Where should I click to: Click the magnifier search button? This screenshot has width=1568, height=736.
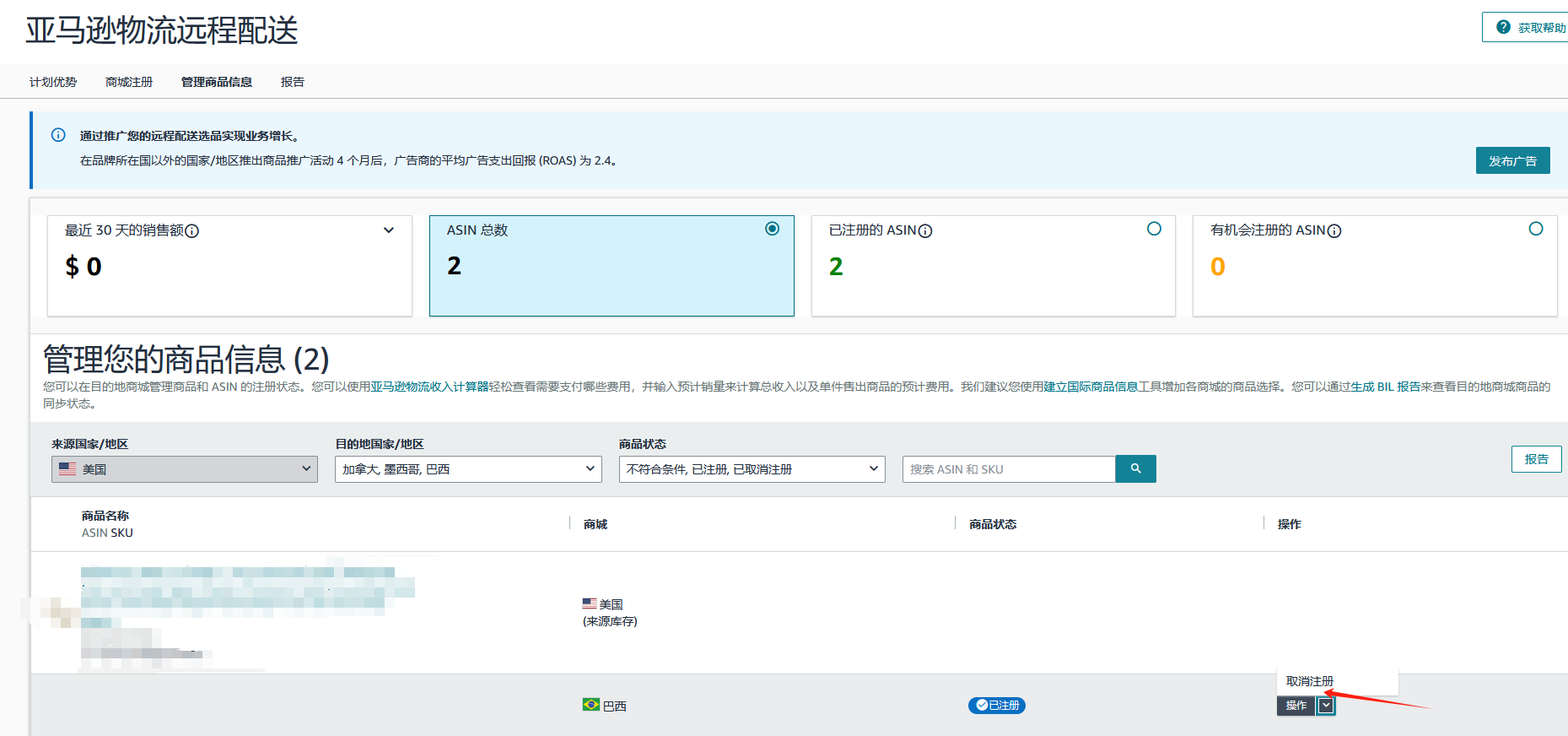(1135, 468)
